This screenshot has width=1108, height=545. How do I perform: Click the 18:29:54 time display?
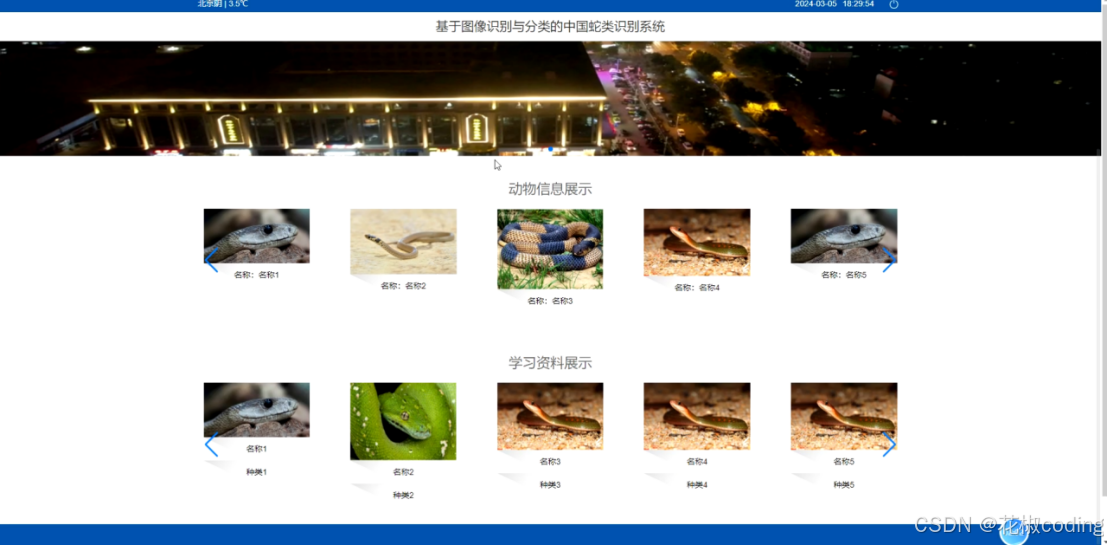pos(859,4)
